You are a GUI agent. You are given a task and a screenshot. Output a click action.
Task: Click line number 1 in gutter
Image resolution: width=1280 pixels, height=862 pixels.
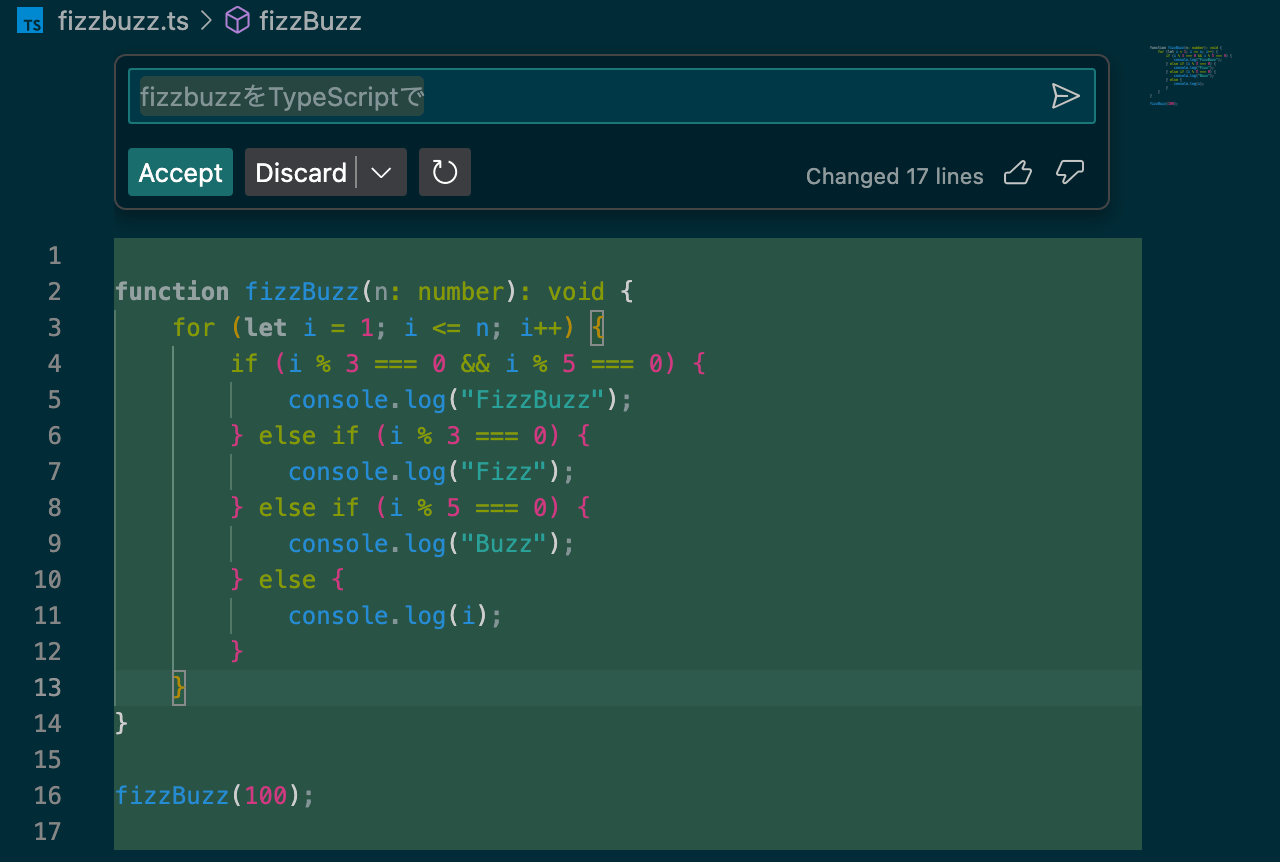pos(54,256)
